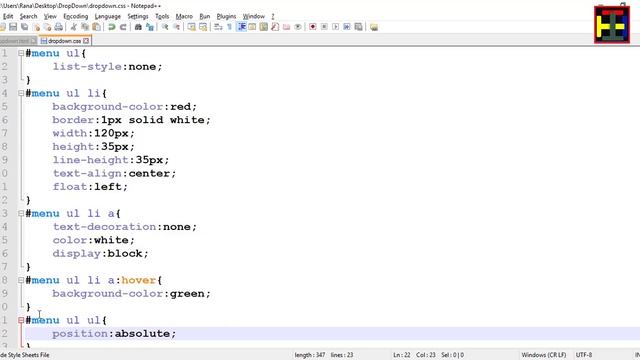Open Folder as Workspace icon
Screen dimensions: 640x360
point(287,27)
